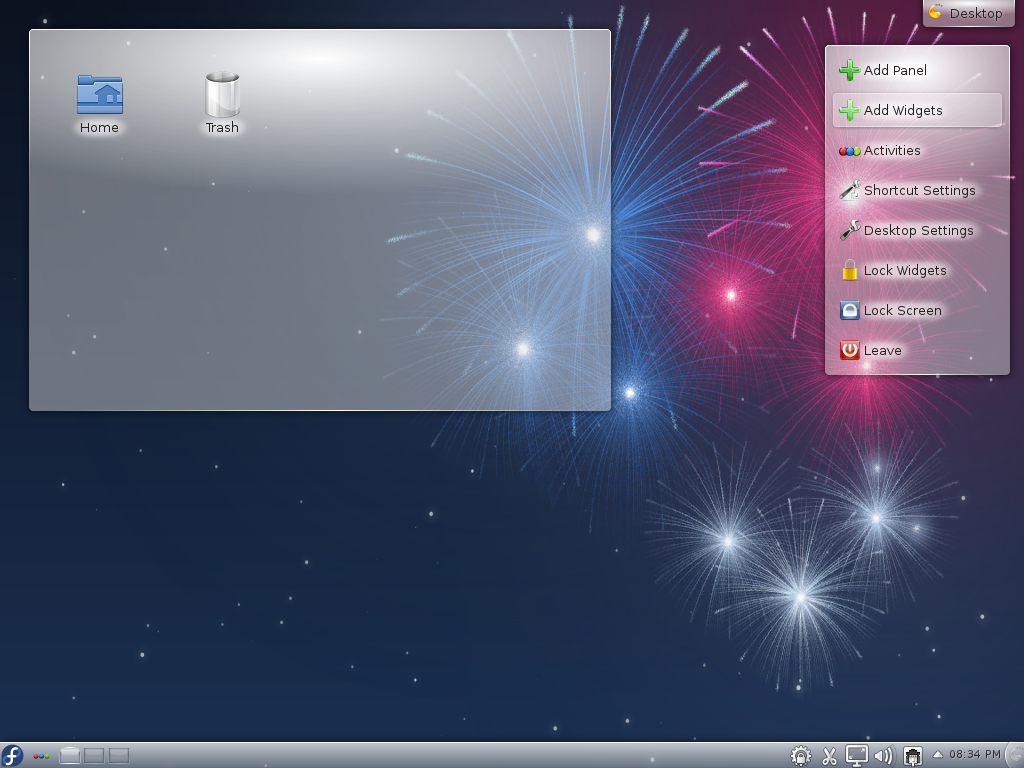This screenshot has height=768, width=1024.
Task: Open the Desktop toolbox cashew
Action: (967, 13)
